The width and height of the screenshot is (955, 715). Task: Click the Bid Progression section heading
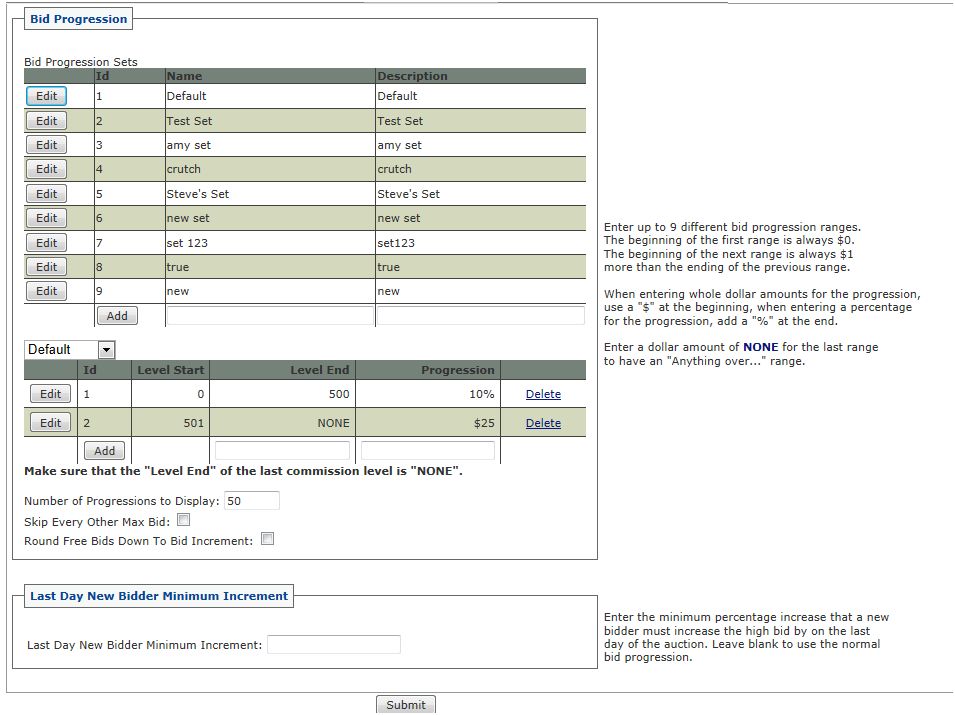79,19
